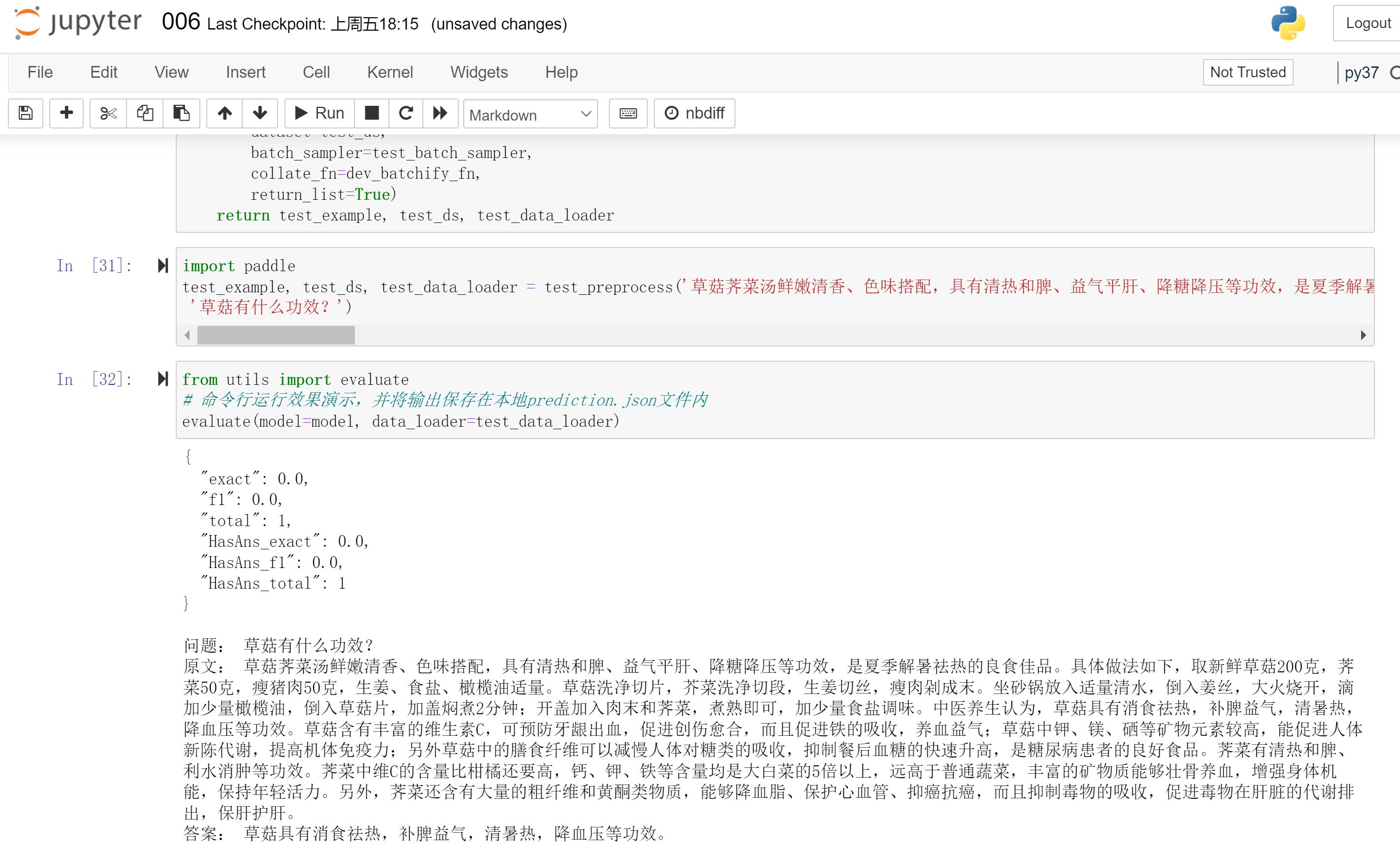Image resolution: width=1400 pixels, height=851 pixels.
Task: Click the save and checkpoint icon
Action: (x=26, y=113)
